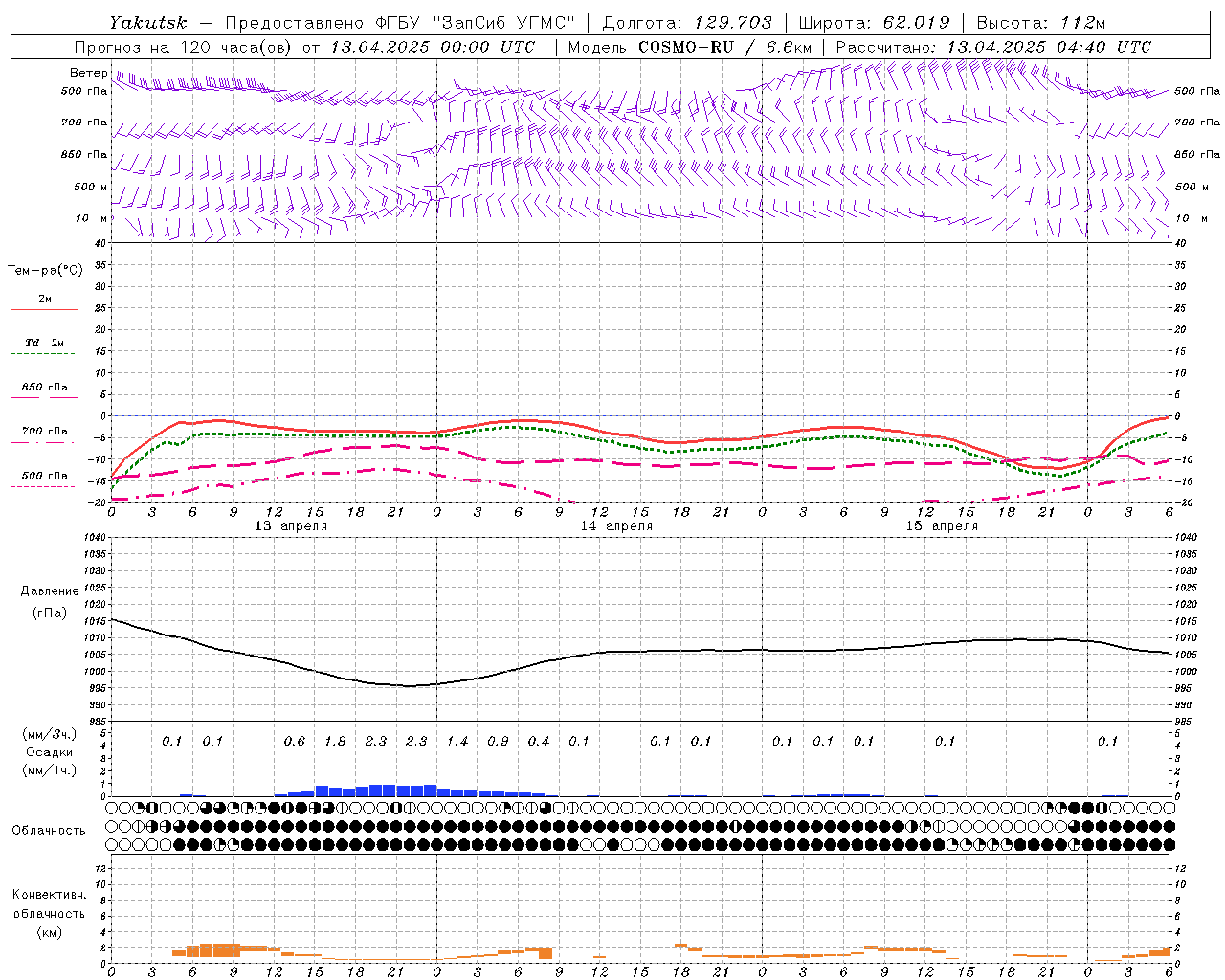Click the 0.9 precipitation value
Image resolution: width=1225 pixels, height=980 pixels.
coord(498,742)
